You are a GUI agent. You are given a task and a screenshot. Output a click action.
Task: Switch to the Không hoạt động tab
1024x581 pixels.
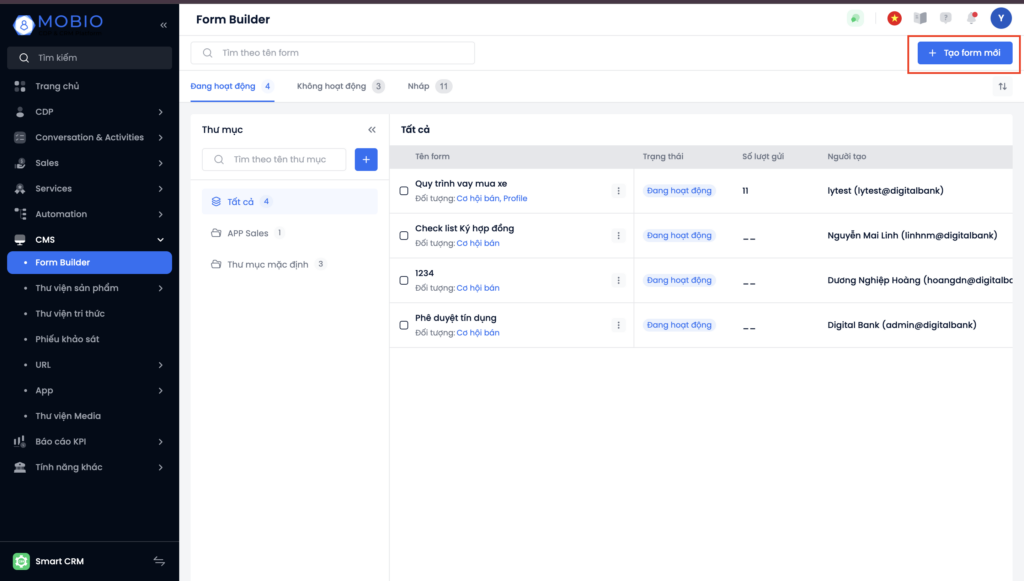(331, 87)
